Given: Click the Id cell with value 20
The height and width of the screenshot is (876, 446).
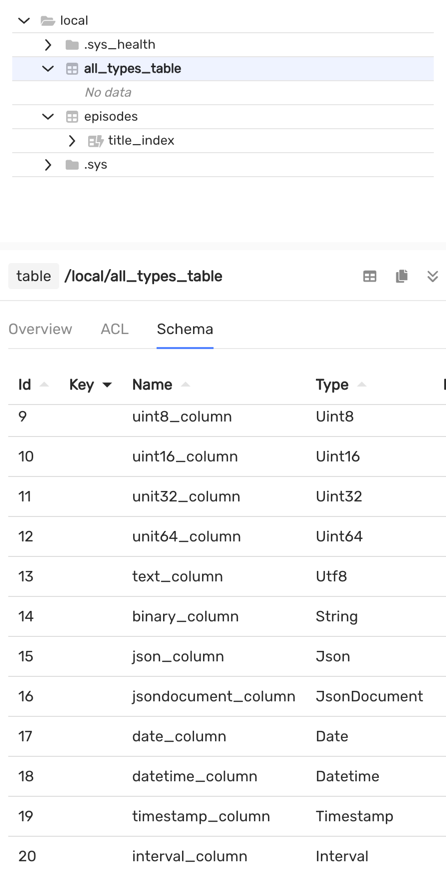Looking at the screenshot, I should 26,856.
